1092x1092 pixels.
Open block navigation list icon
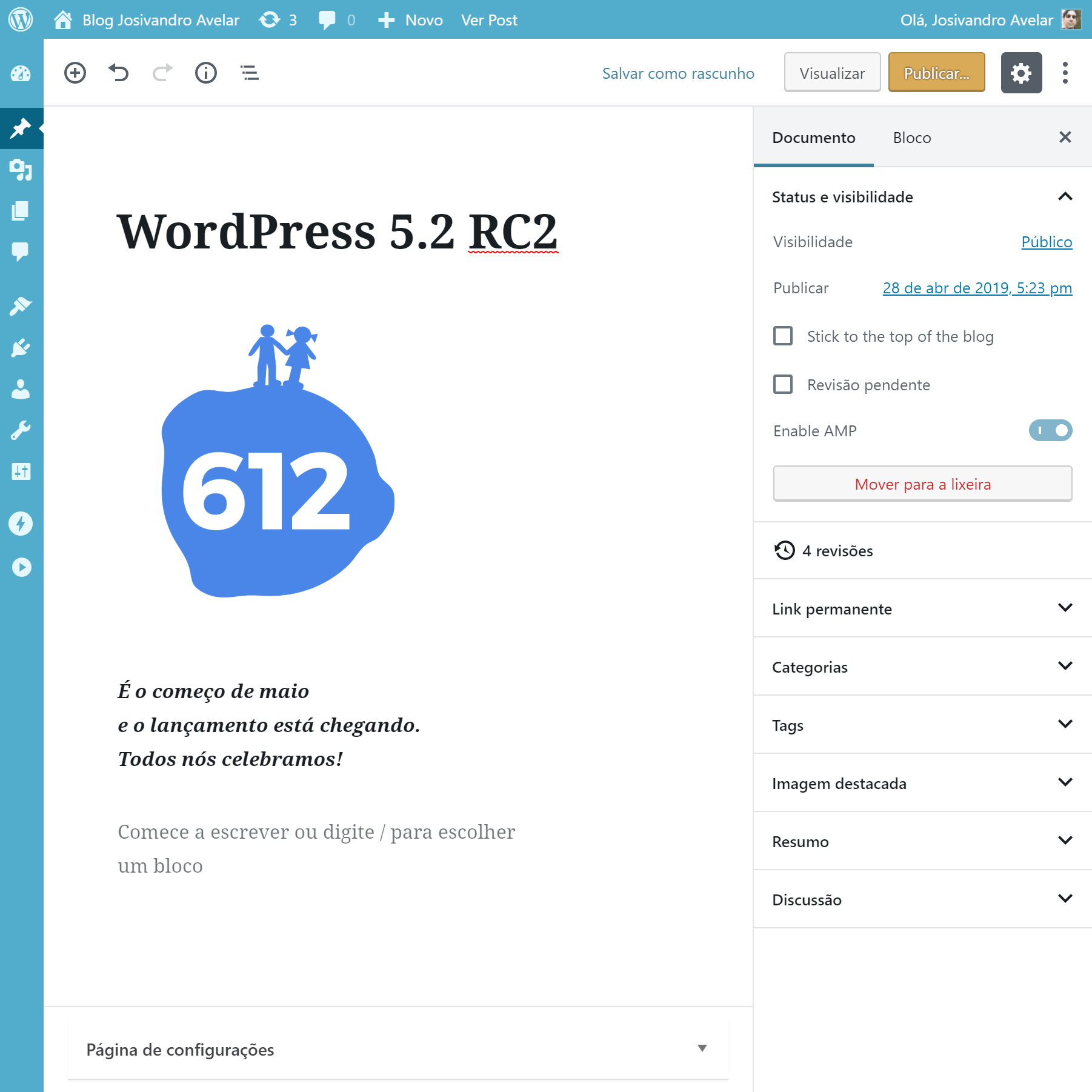click(x=250, y=73)
